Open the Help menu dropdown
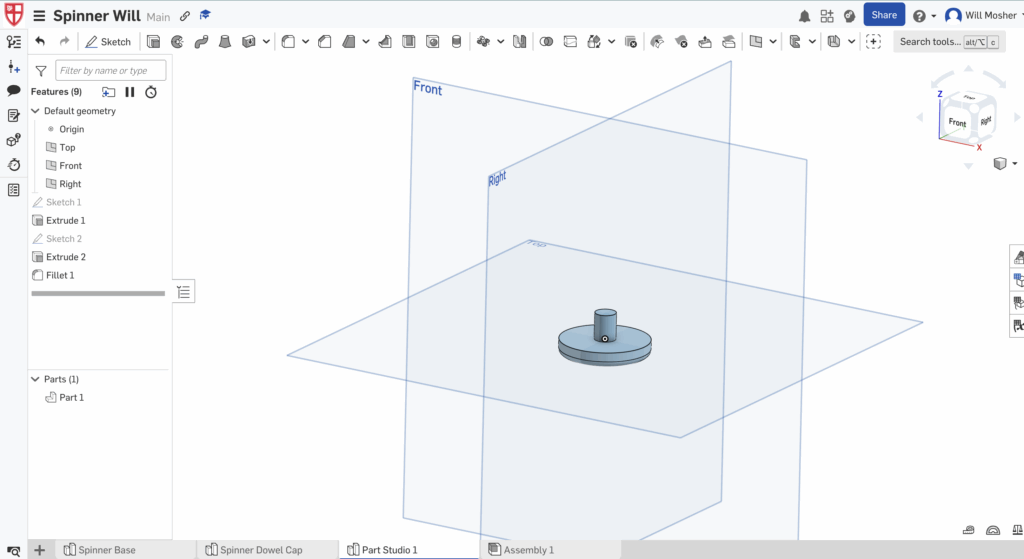This screenshot has width=1024, height=559. pyautogui.click(x=924, y=16)
